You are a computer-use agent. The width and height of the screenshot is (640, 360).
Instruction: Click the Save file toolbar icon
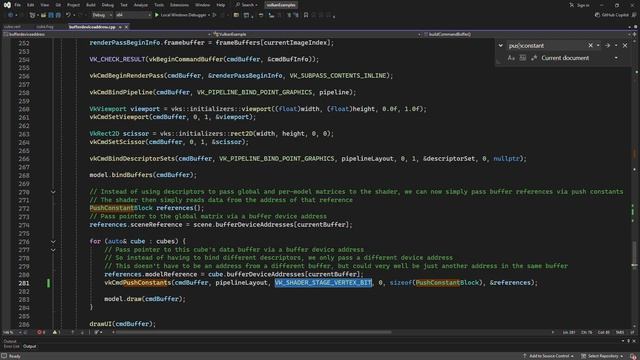point(51,15)
